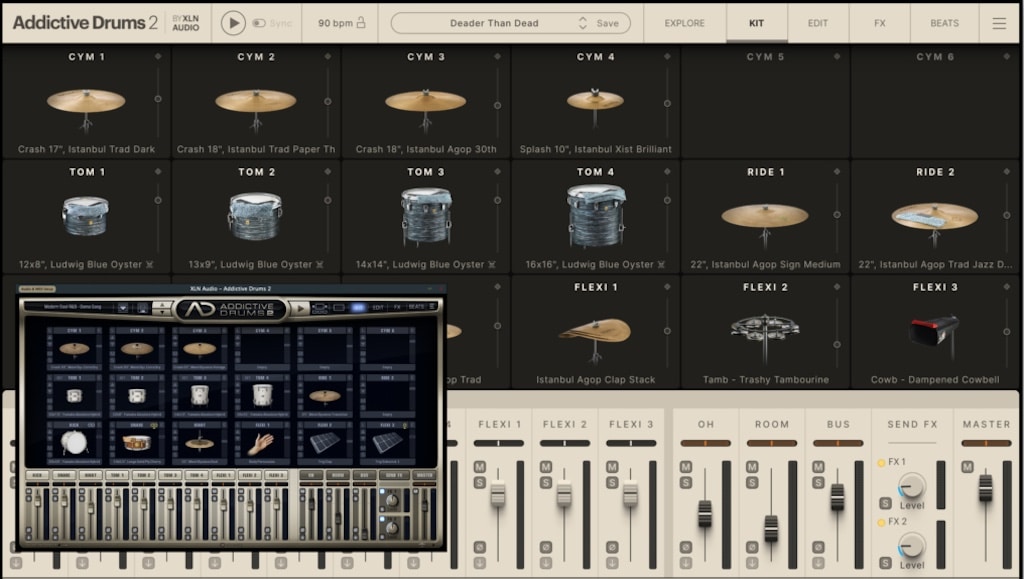Click the snare drum image in the old-style inset window

tap(136, 443)
